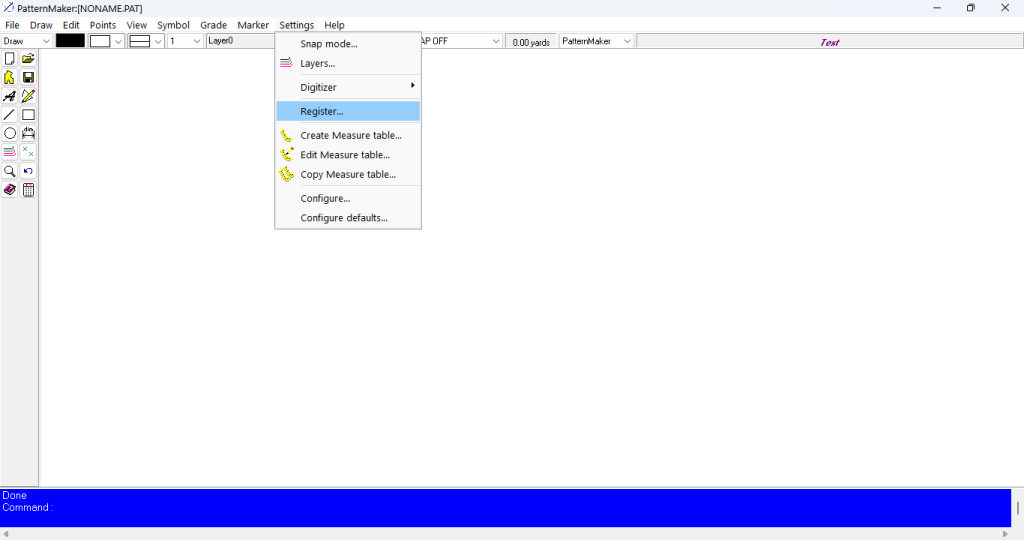
Task: Open the Points menu
Action: coord(103,25)
